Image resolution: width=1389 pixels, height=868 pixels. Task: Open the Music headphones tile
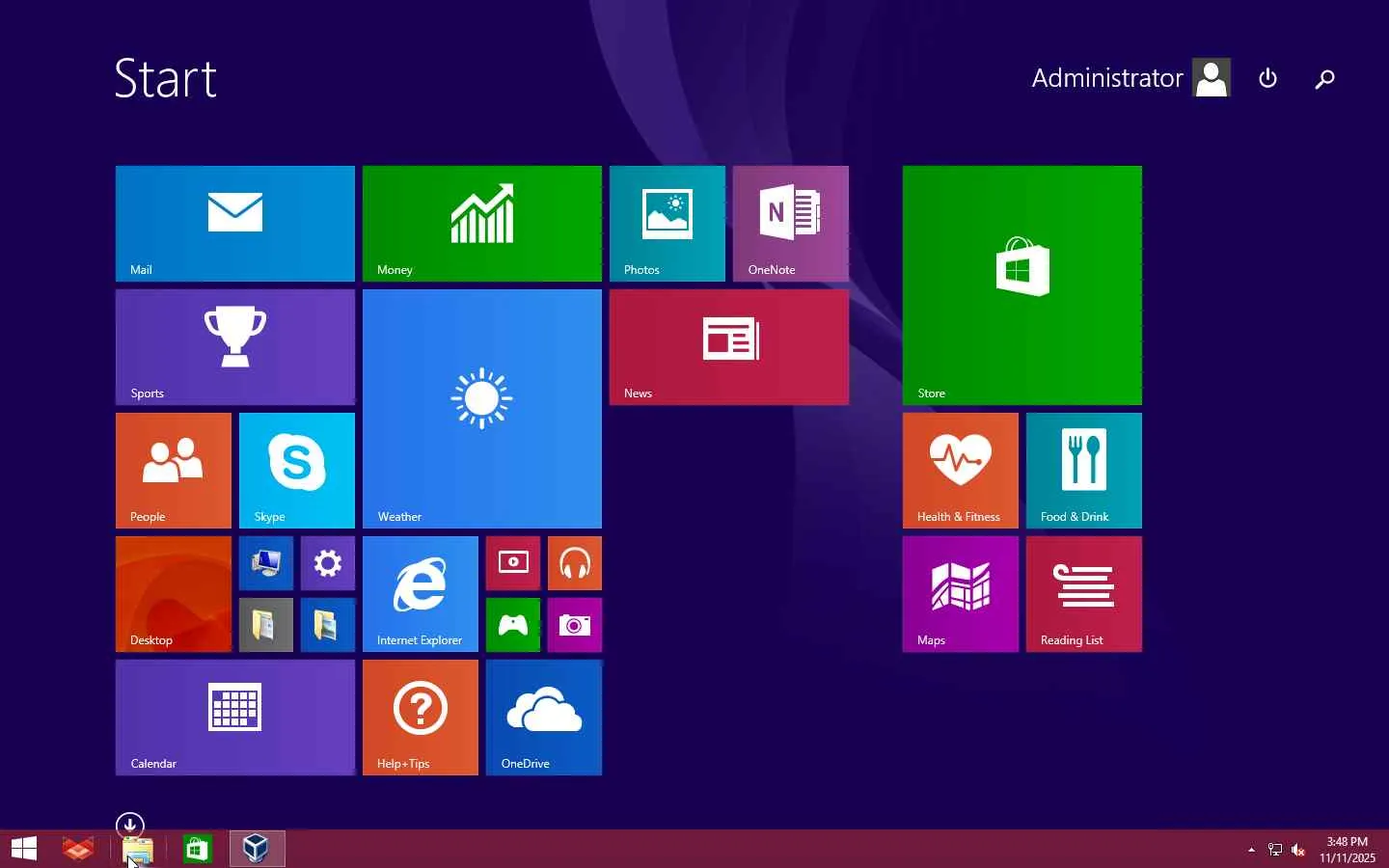575,563
